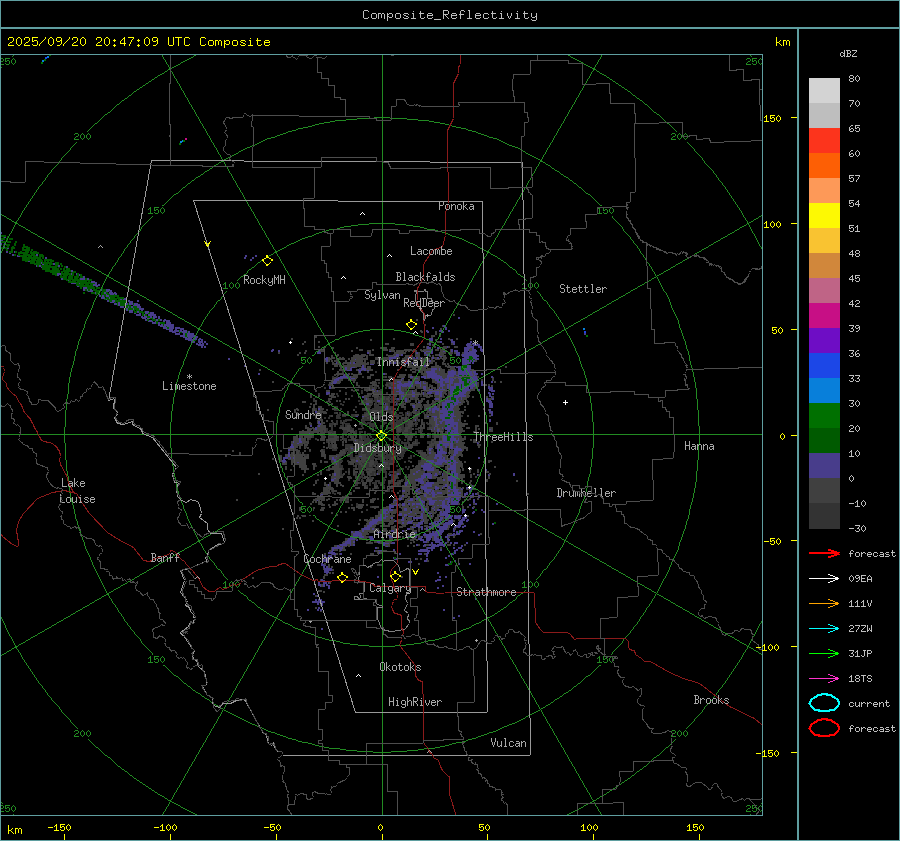The image size is (900, 841).
Task: Click the Brooks label on the map
Action: (x=711, y=700)
